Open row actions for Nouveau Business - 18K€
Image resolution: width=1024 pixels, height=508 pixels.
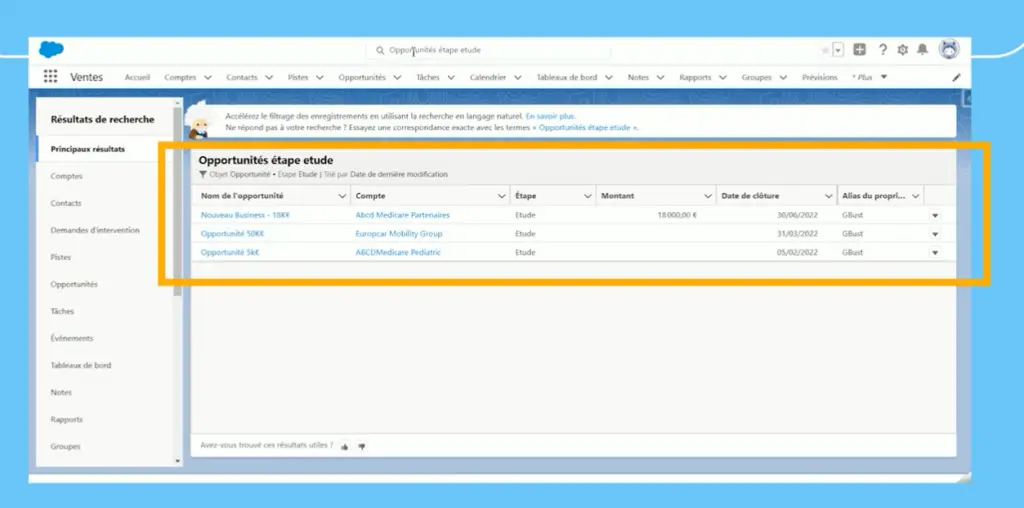click(x=935, y=215)
